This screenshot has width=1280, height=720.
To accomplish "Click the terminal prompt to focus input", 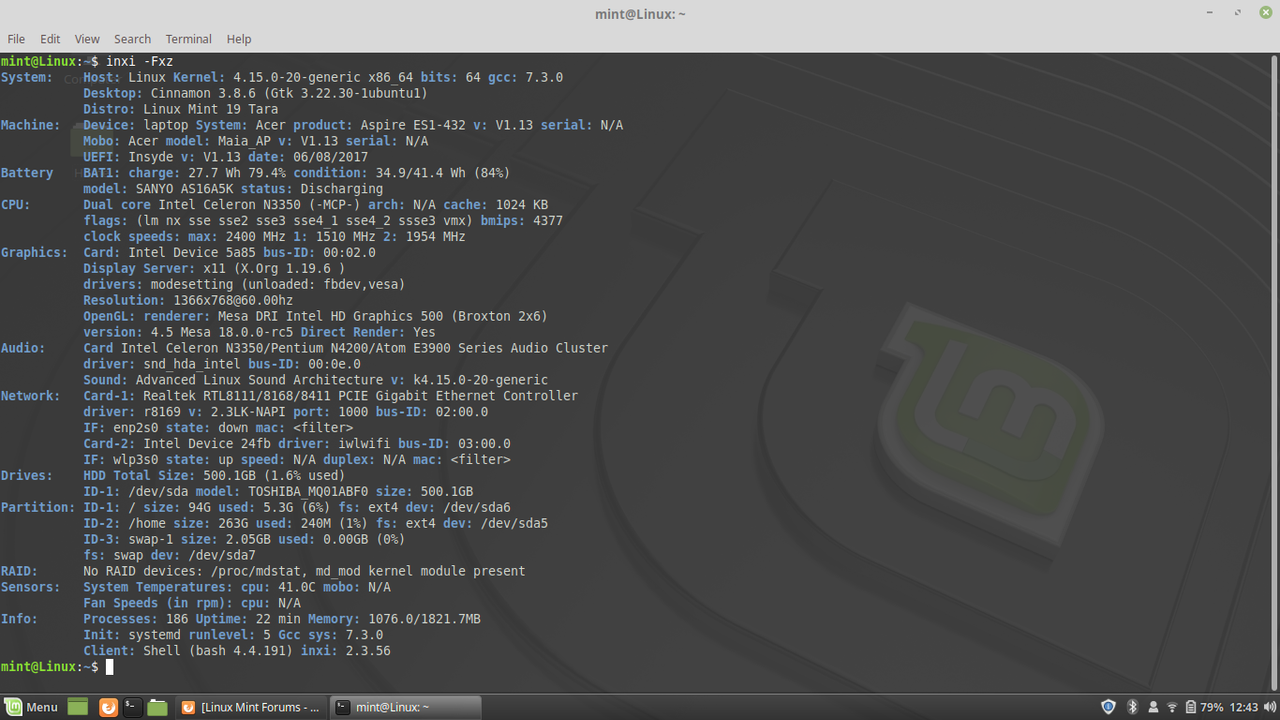I will tap(110, 667).
